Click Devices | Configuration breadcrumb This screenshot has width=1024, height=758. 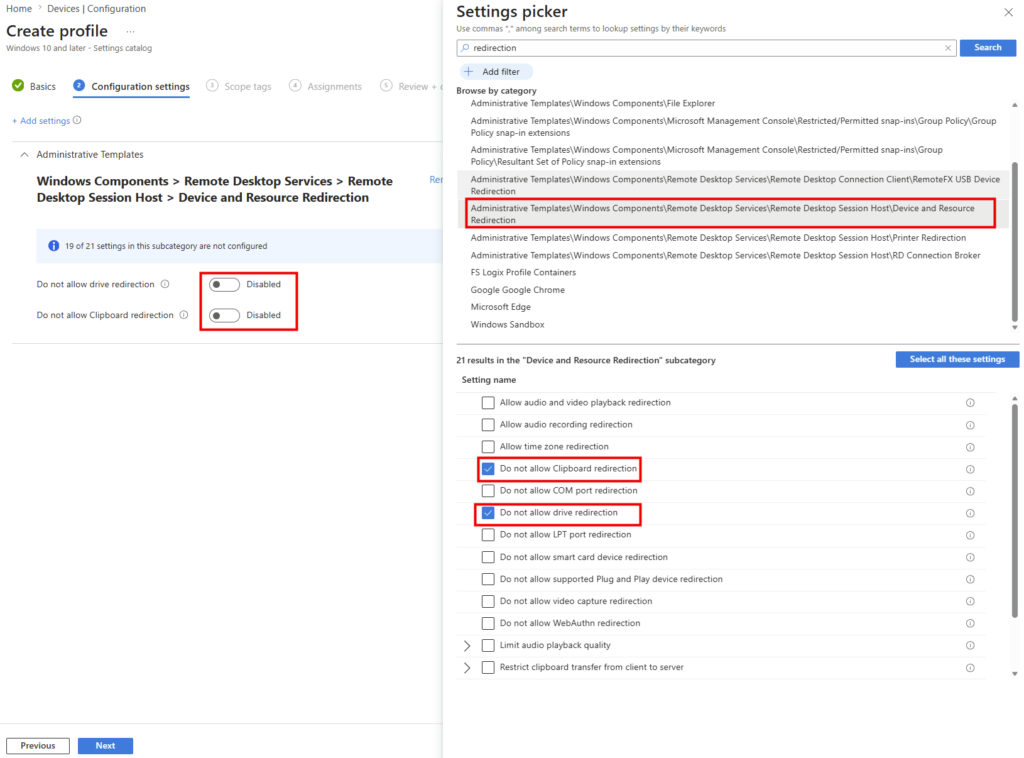[x=96, y=8]
